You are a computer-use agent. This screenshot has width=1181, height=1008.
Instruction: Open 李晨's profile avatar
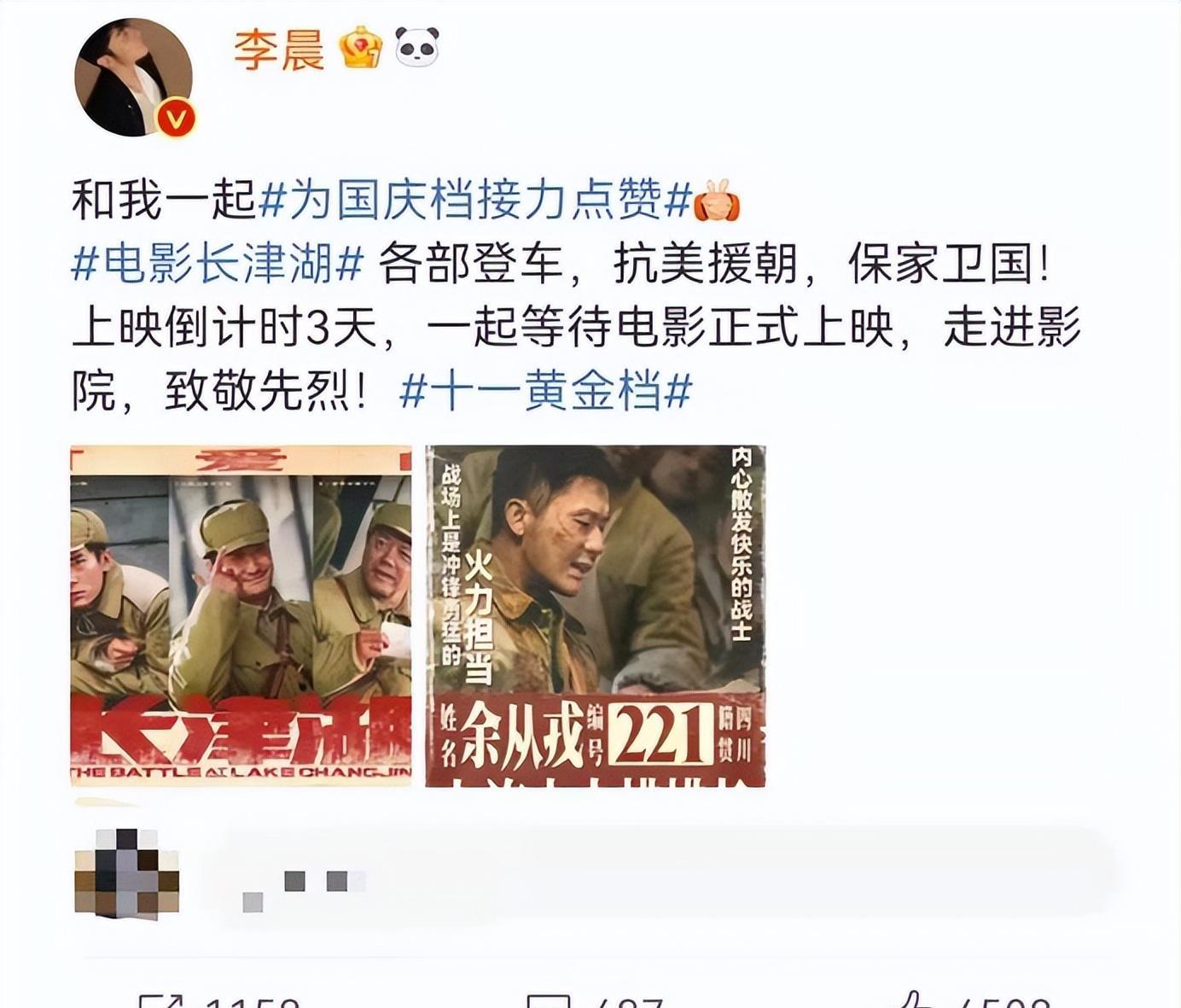pyautogui.click(x=134, y=77)
